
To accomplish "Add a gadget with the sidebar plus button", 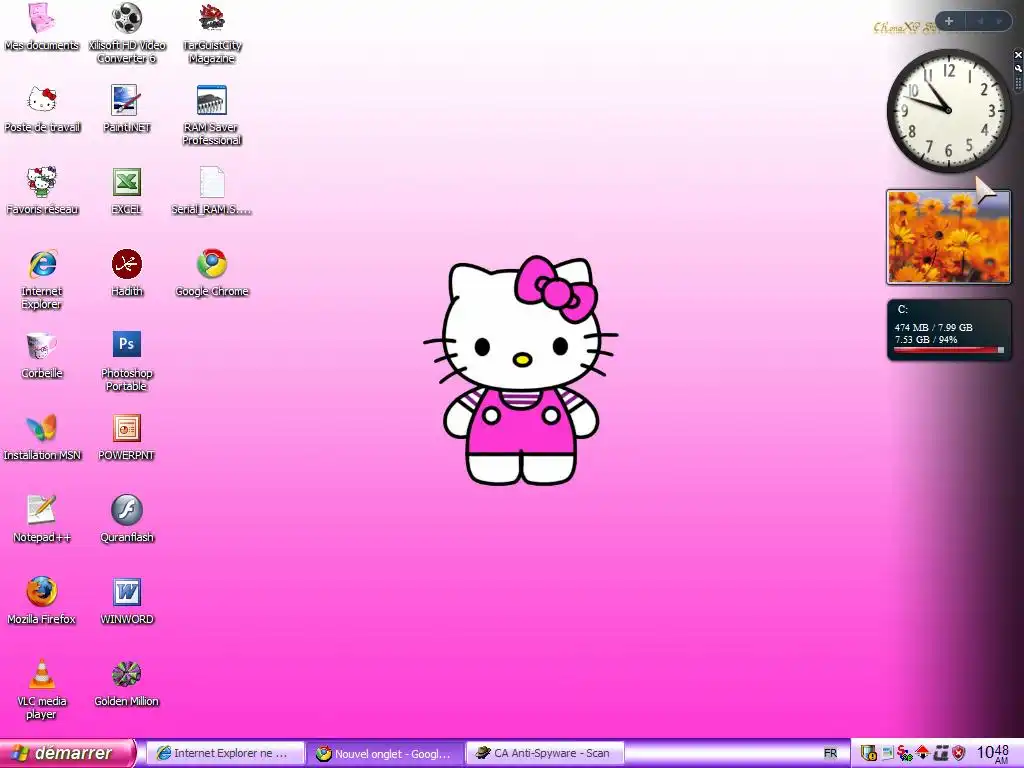I will point(949,21).
